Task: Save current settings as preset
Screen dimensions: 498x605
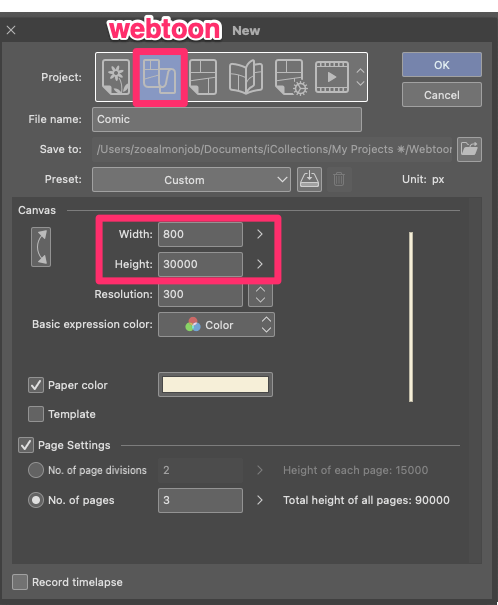Action: [309, 179]
